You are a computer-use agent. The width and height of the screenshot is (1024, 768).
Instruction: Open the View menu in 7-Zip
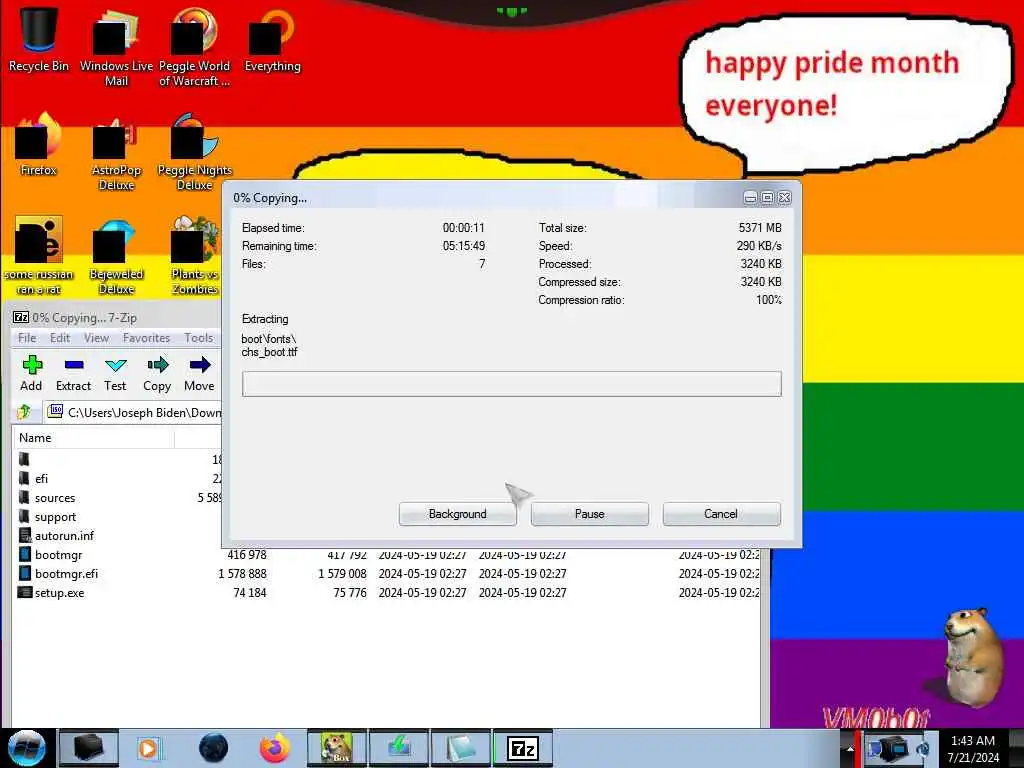click(x=96, y=338)
